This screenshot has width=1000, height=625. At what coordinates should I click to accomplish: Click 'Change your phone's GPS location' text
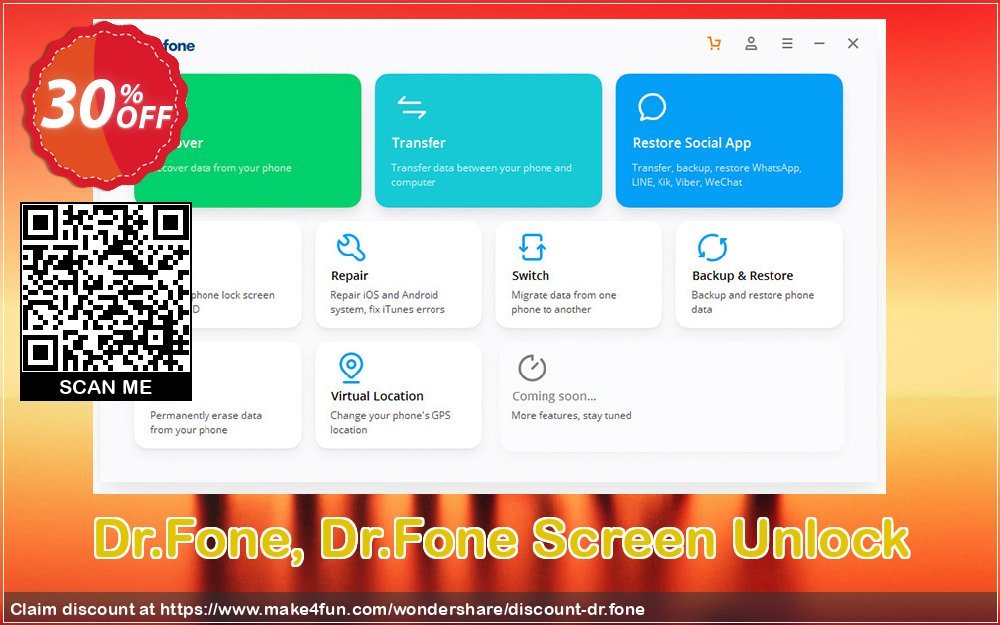390,423
